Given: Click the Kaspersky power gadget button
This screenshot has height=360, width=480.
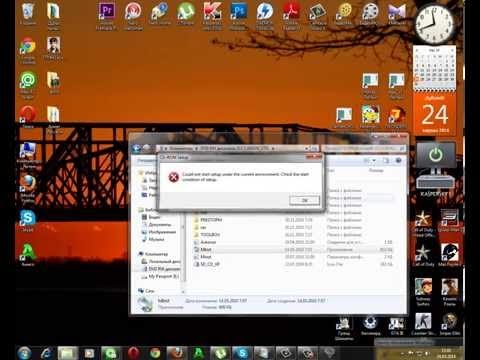Looking at the screenshot, I should [435, 155].
